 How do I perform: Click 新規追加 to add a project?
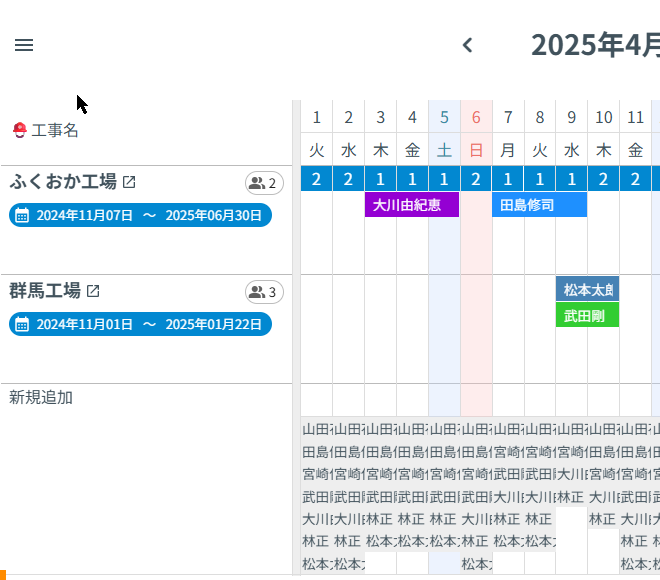pyautogui.click(x=41, y=397)
